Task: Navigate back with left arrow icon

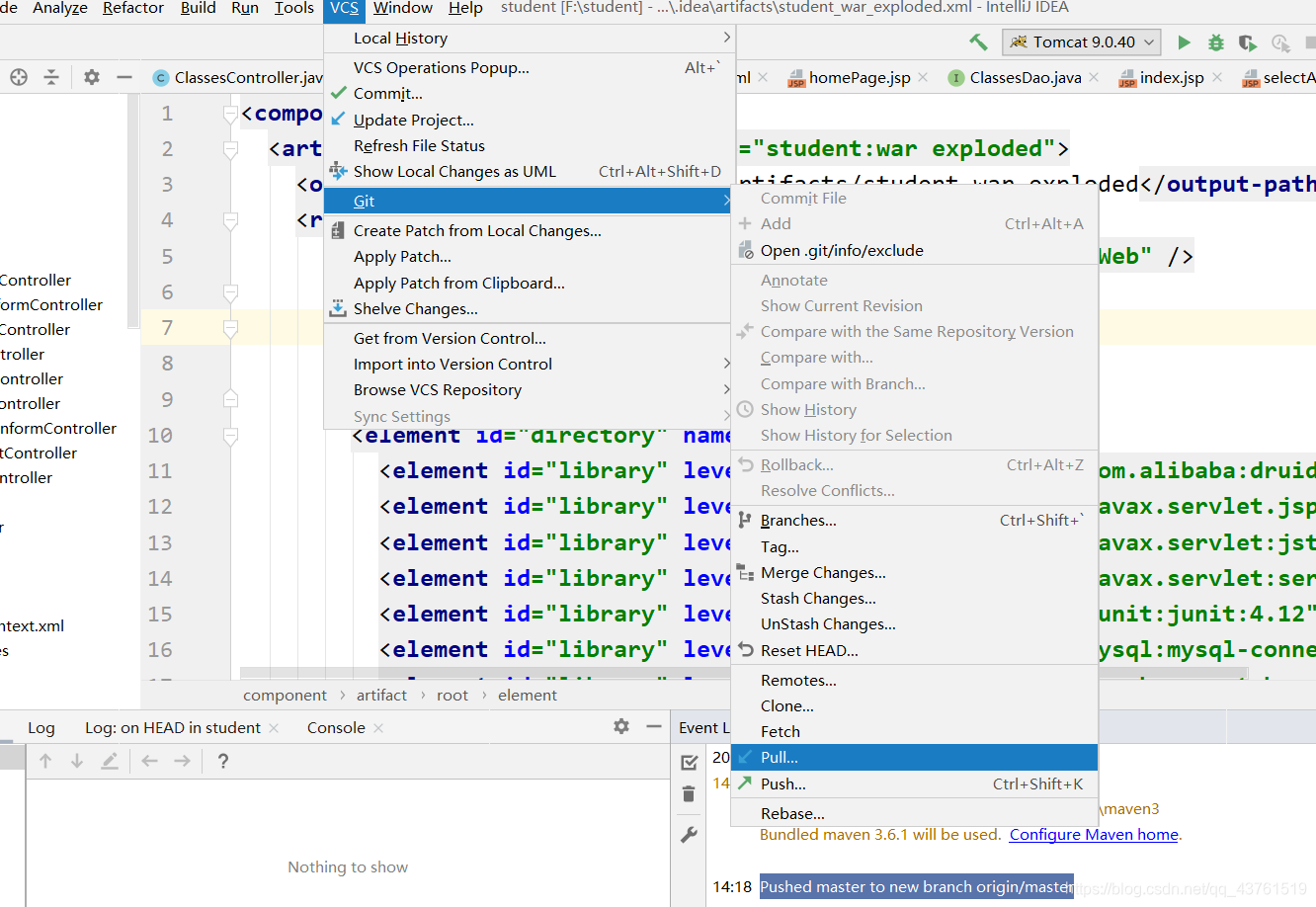Action: 150,761
